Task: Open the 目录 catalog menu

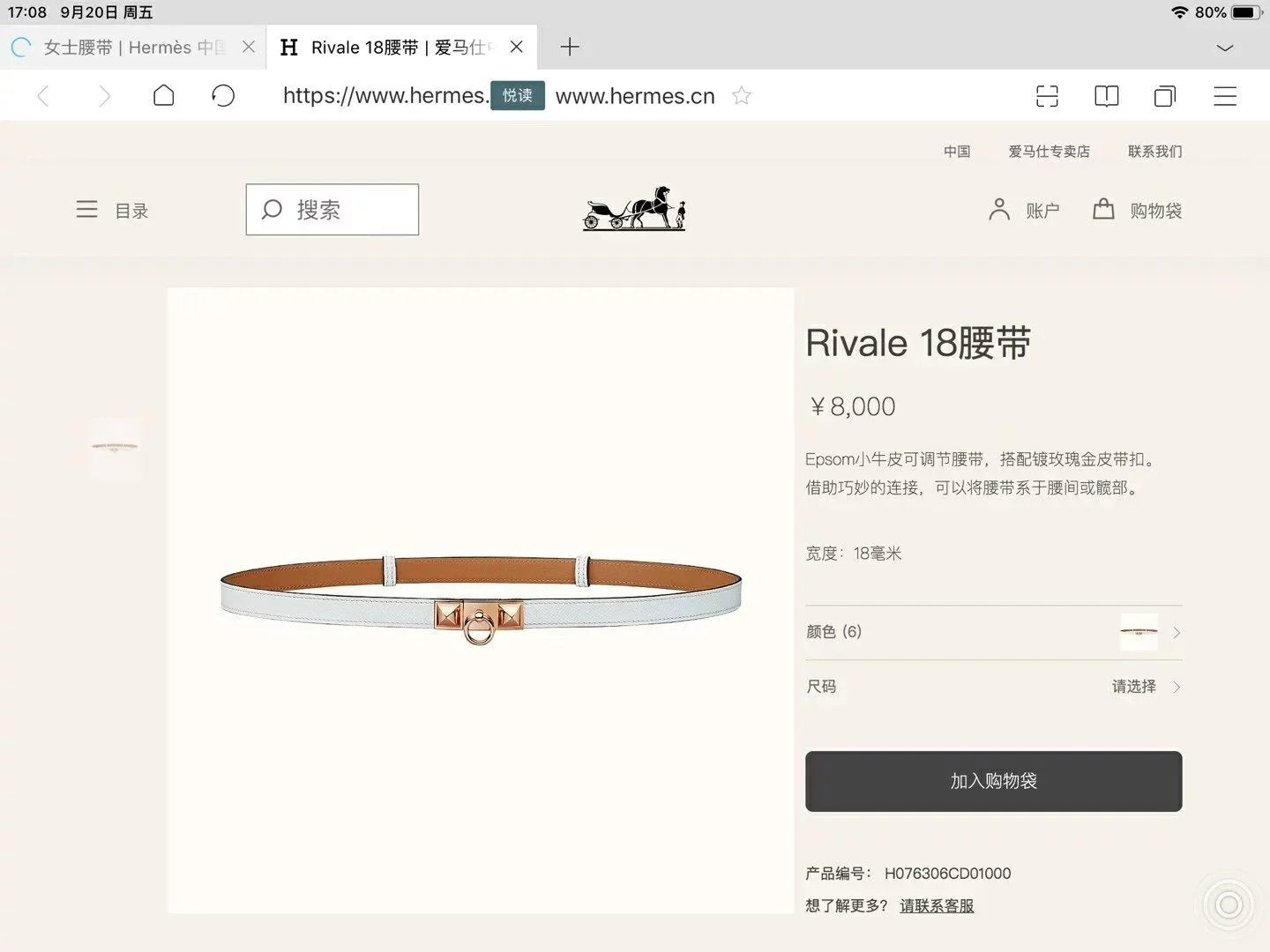Action: click(x=112, y=210)
